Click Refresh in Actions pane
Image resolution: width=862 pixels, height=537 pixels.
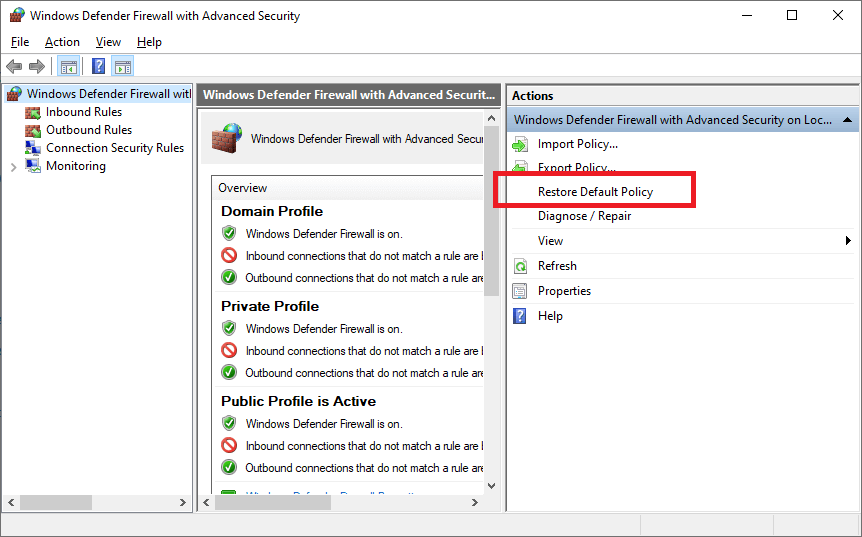[x=557, y=266]
